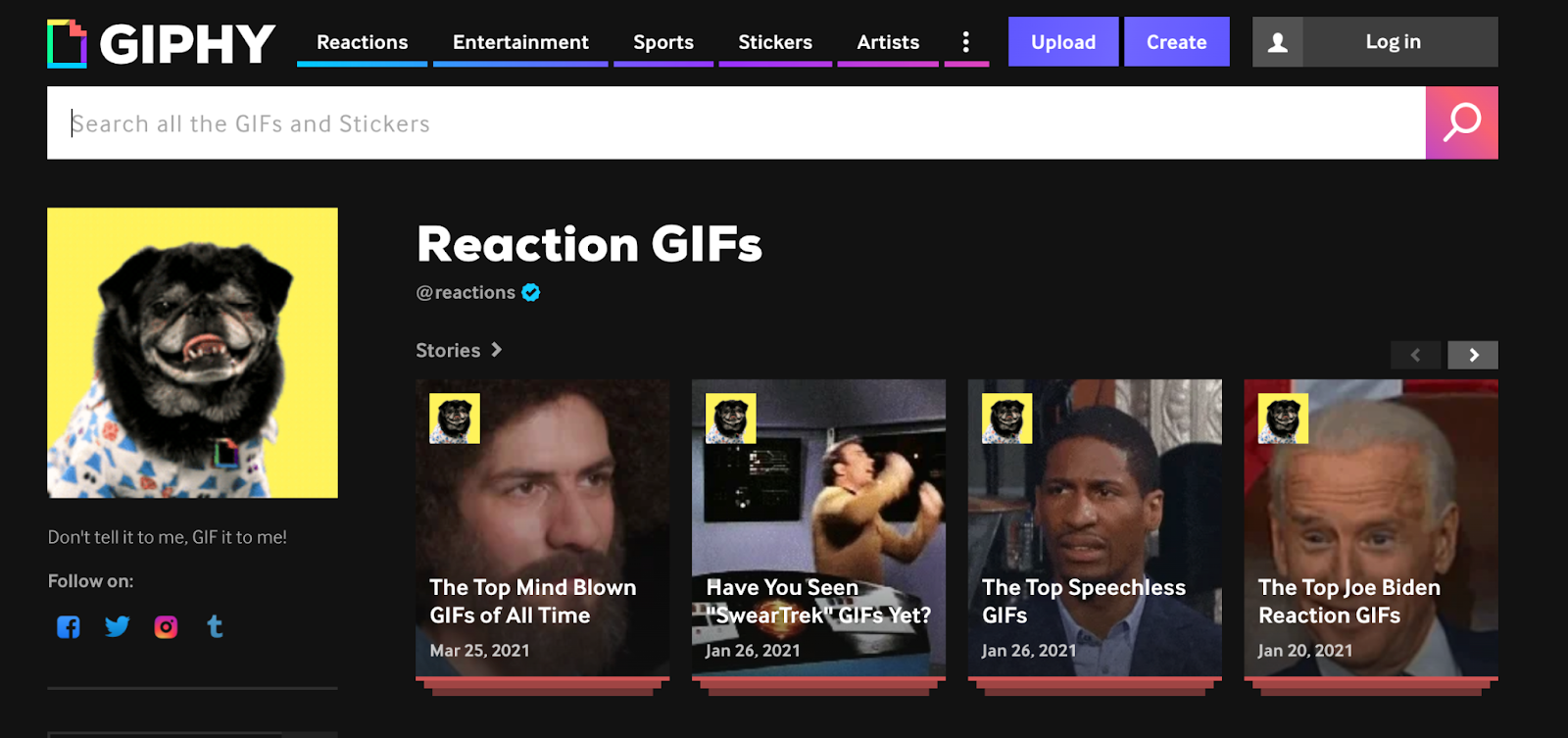Open the Twitter follow icon
This screenshot has width=1568, height=738.
(118, 626)
